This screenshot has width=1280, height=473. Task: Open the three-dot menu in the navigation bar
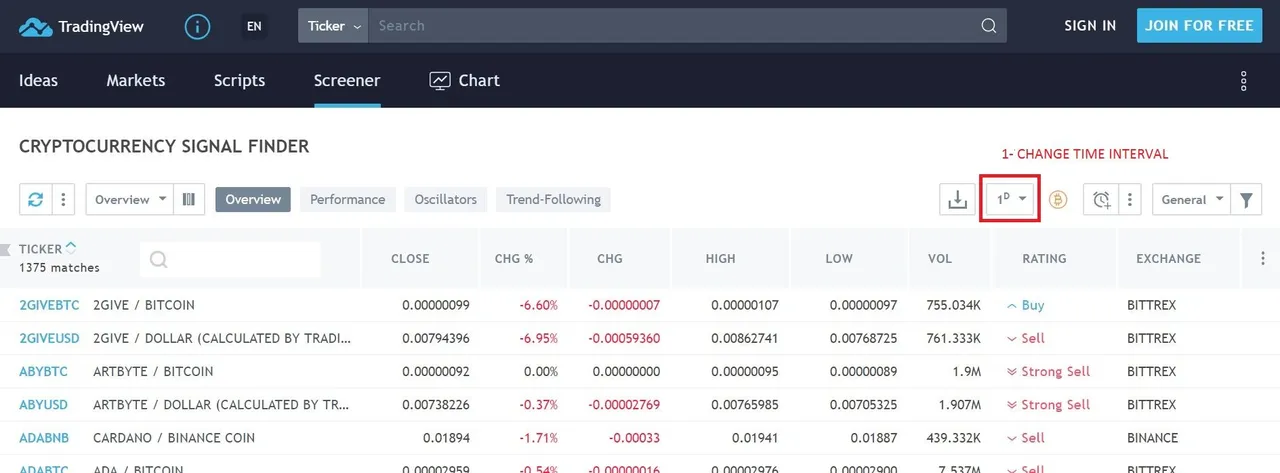point(1244,81)
